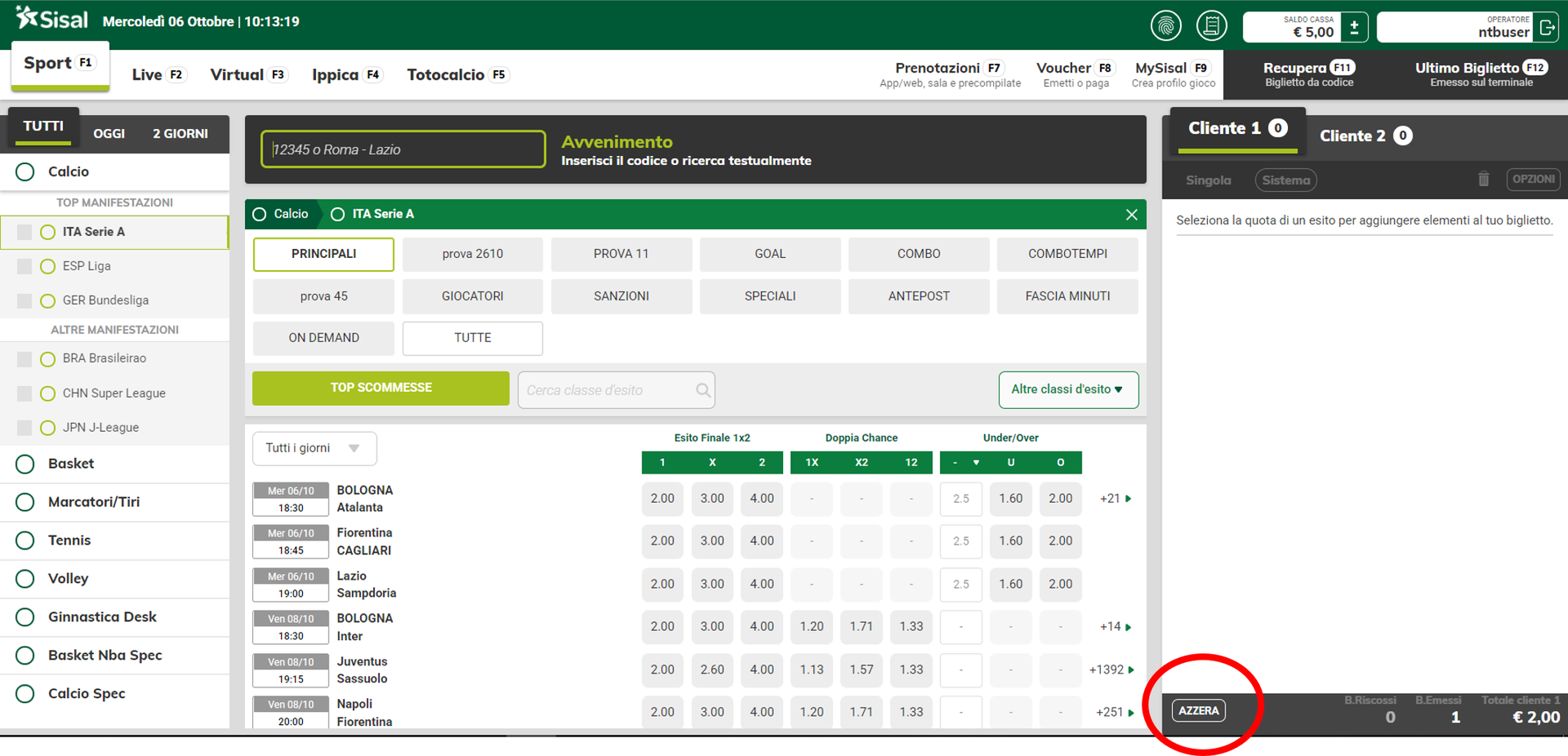The width and height of the screenshot is (1568, 756).
Task: Click the Sisal logo
Action: (x=51, y=18)
